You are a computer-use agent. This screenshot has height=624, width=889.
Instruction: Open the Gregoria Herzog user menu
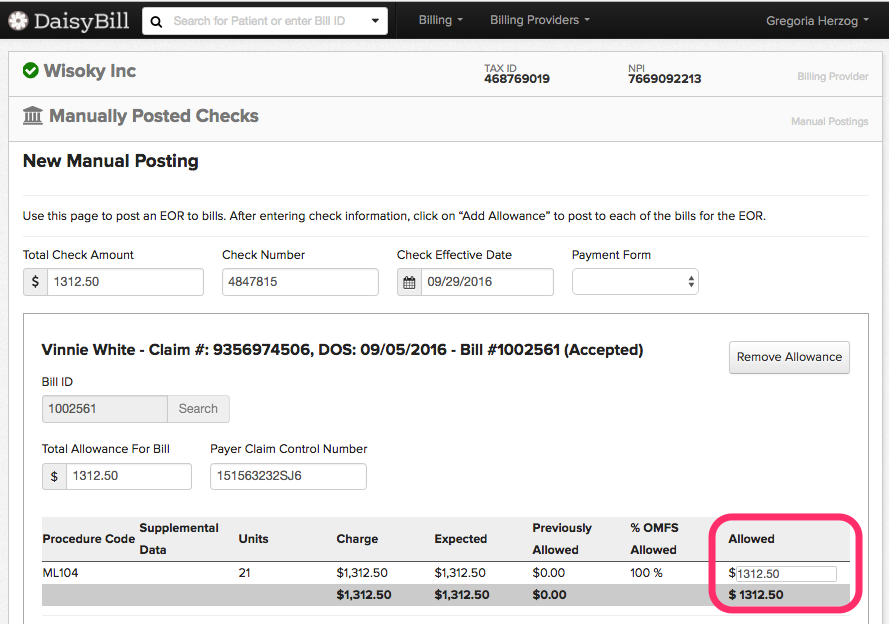pyautogui.click(x=817, y=21)
